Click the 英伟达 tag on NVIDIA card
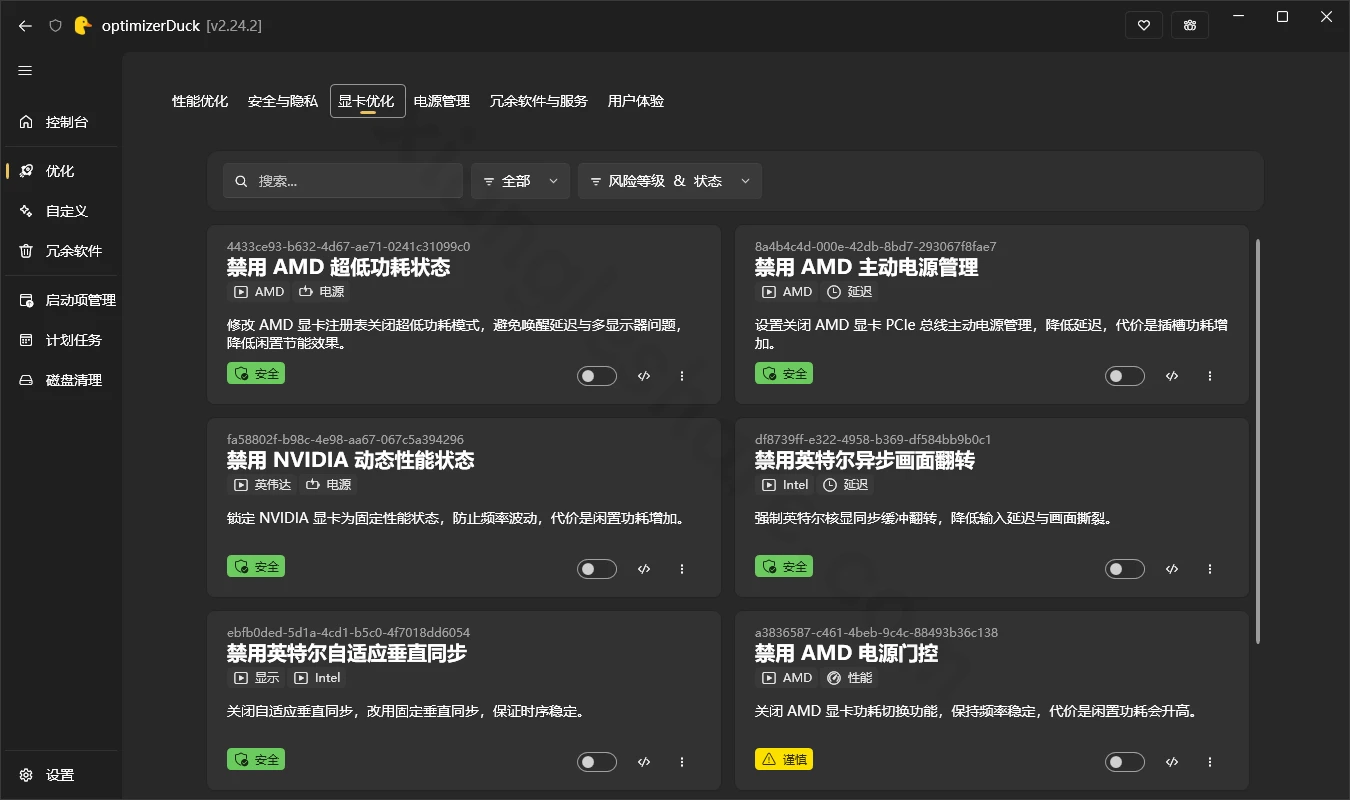The height and width of the screenshot is (800, 1350). coord(263,485)
